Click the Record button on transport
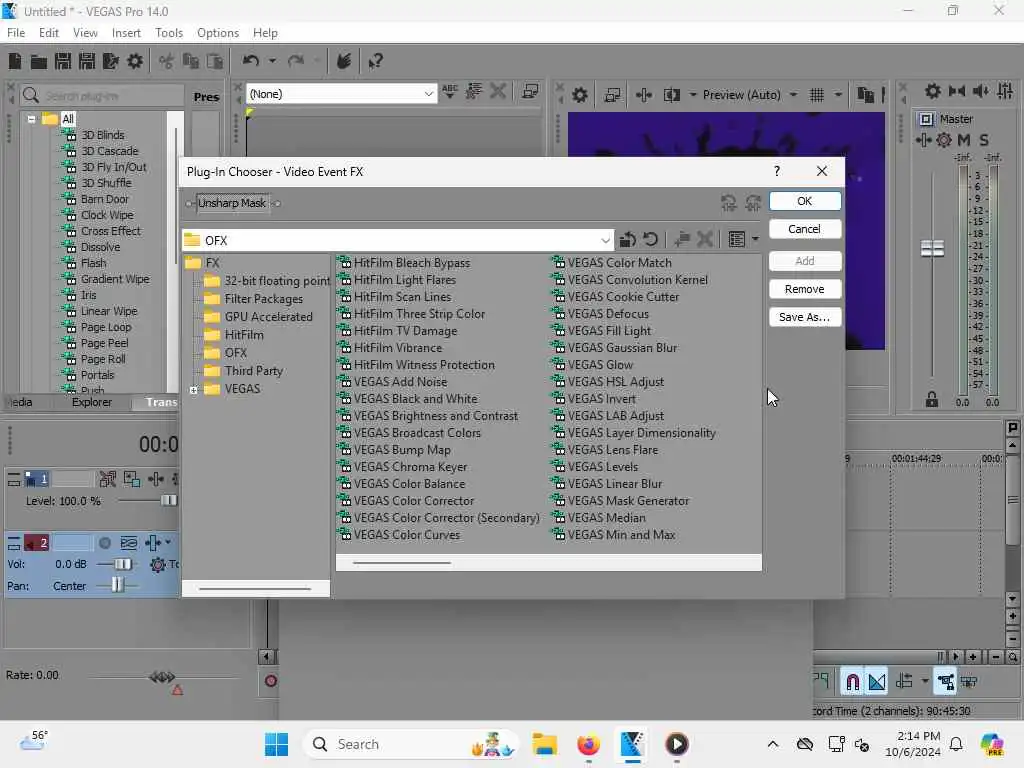Image resolution: width=1024 pixels, height=768 pixels. 270,681
